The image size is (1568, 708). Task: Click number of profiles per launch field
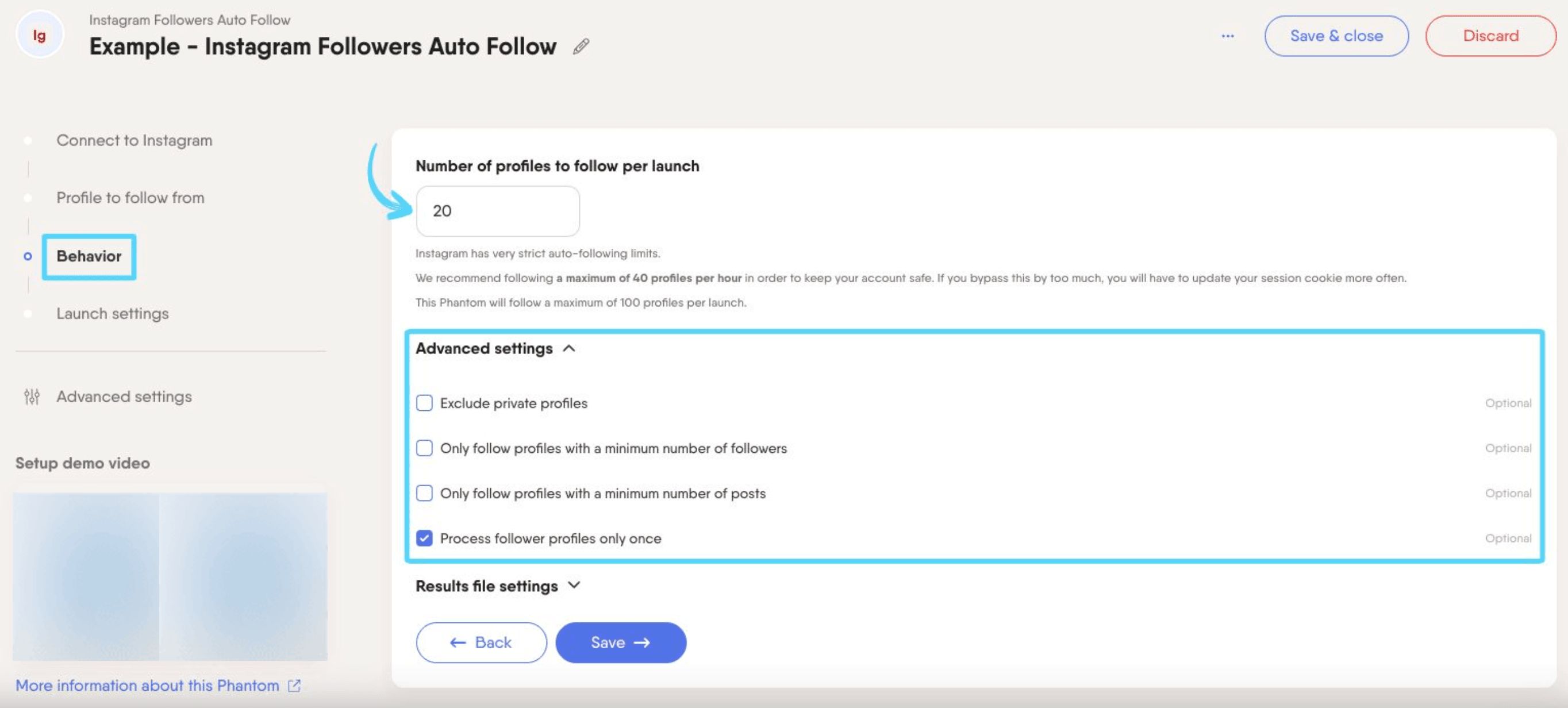click(497, 211)
